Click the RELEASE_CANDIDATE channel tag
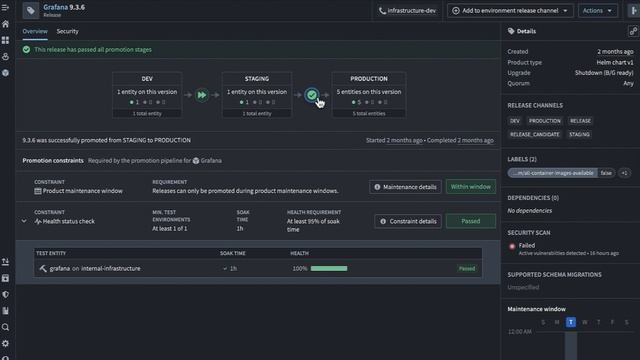The height and width of the screenshot is (360, 640). tap(535, 134)
